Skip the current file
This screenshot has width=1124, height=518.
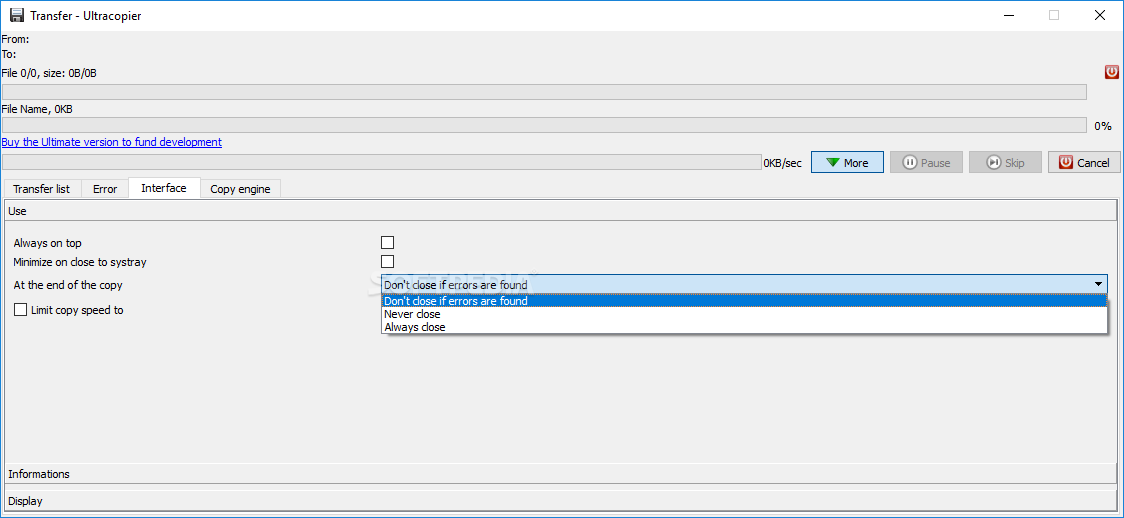coord(1005,163)
